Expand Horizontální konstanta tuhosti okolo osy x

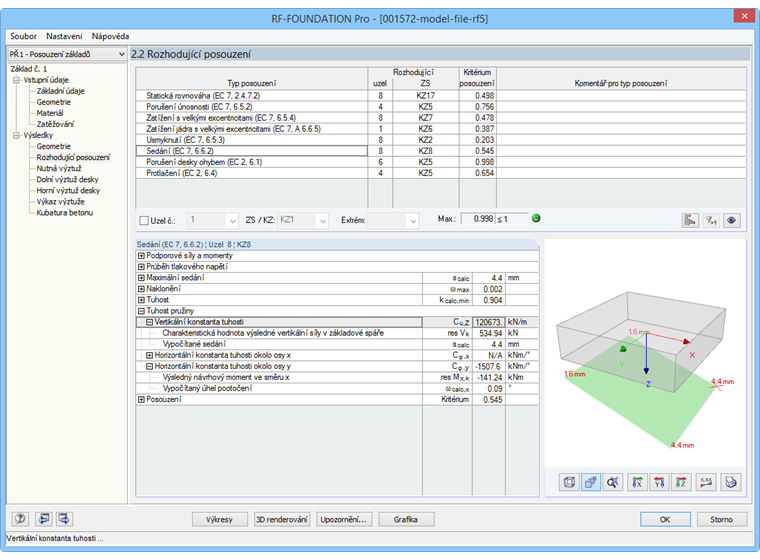[x=149, y=355]
